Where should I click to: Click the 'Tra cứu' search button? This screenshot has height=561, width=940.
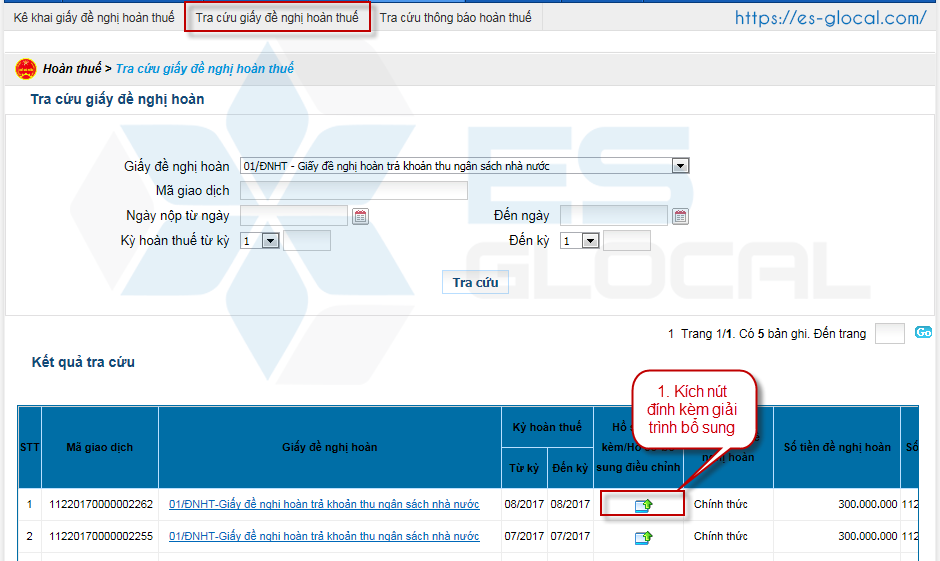[x=475, y=282]
